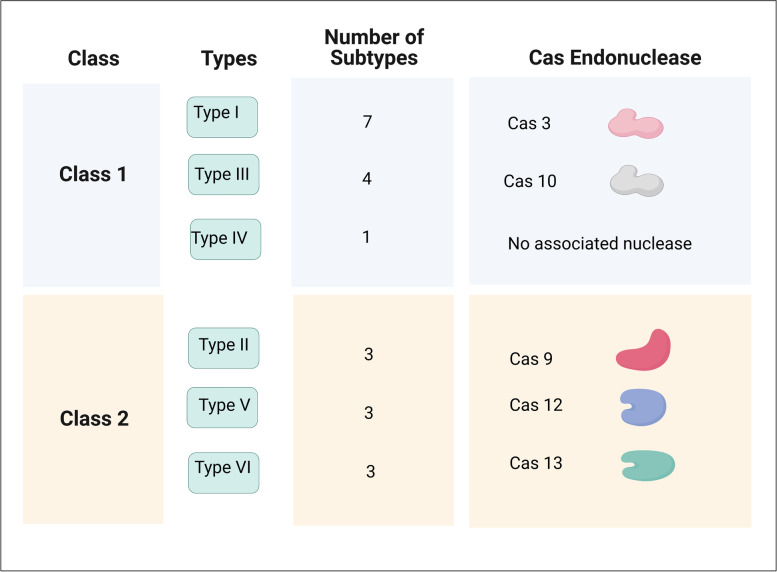
Task: Select the Cas Endonuclease column header
Action: point(614,58)
